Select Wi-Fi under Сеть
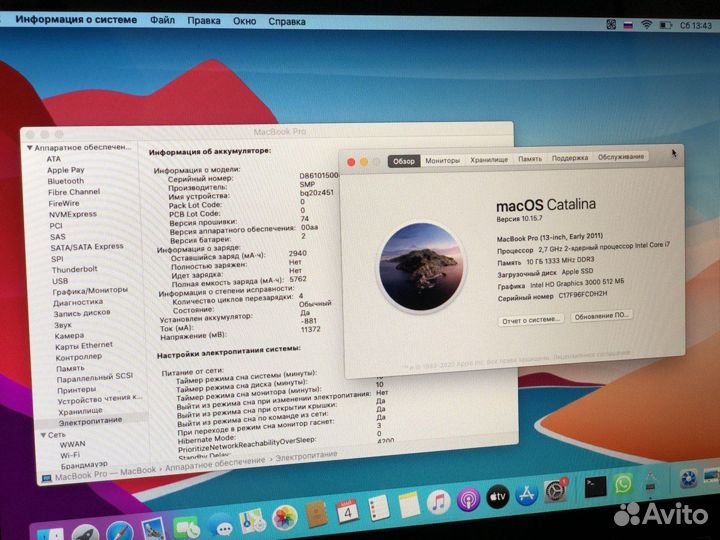 [70, 456]
